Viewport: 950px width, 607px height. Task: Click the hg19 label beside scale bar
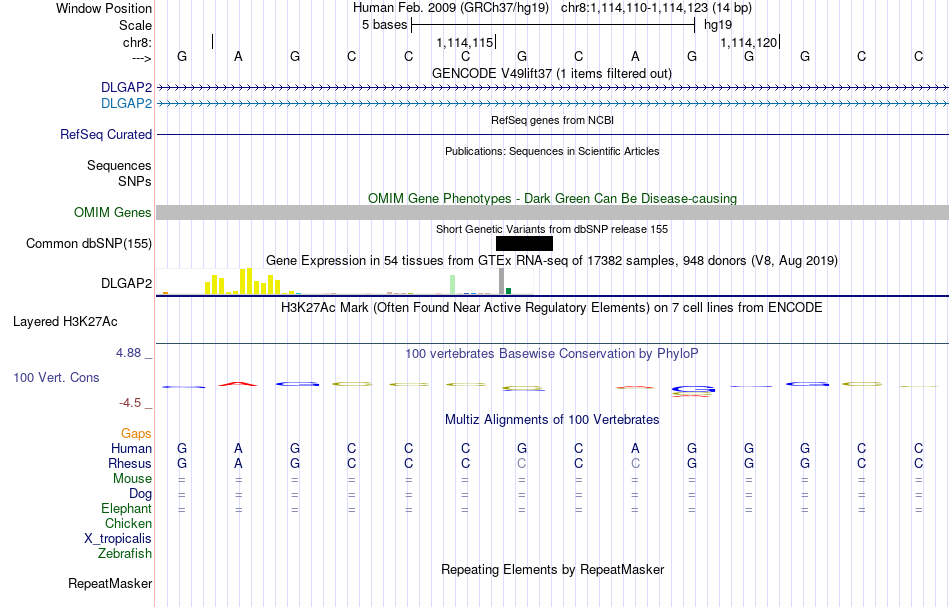pos(718,25)
